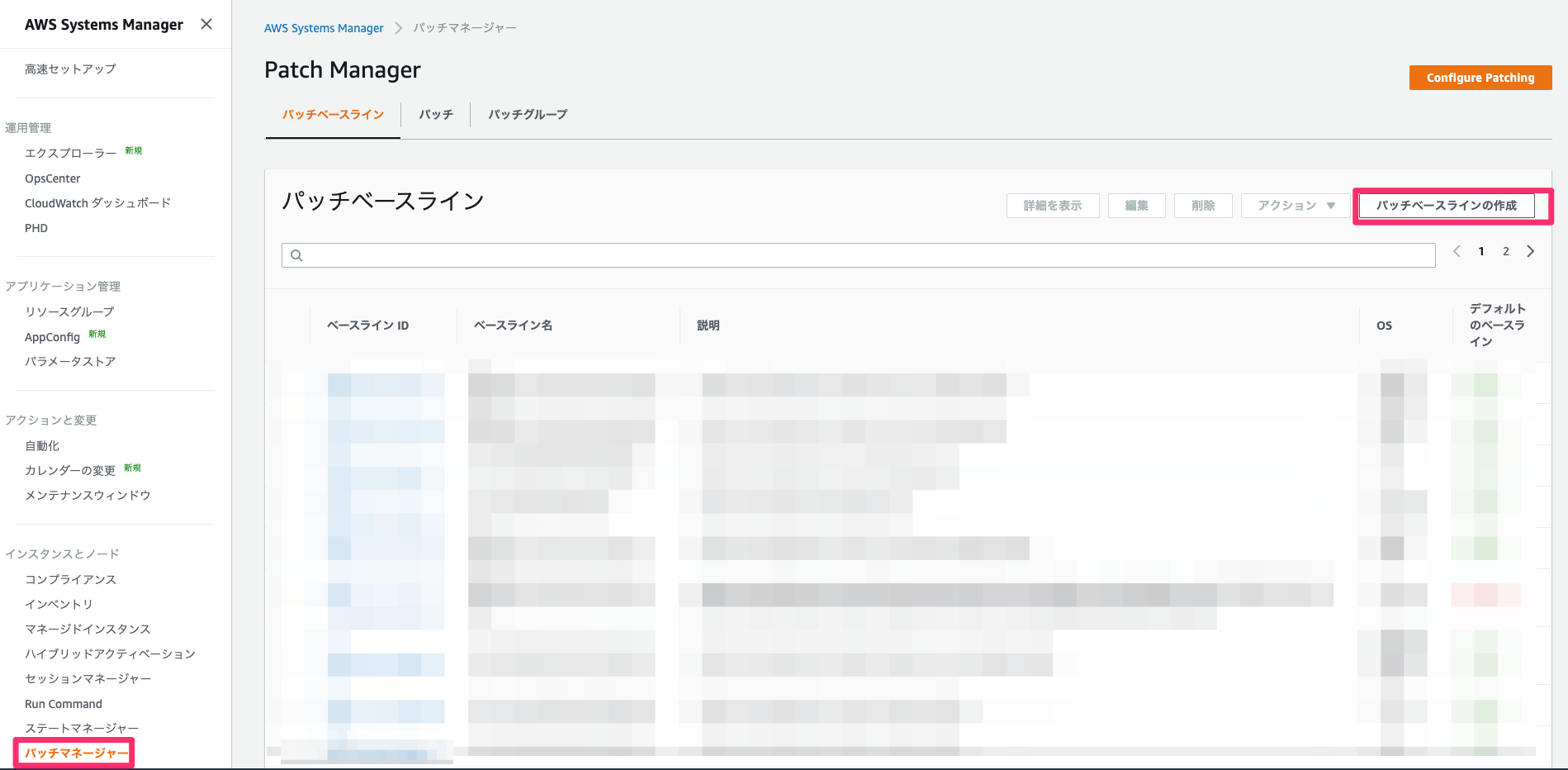Click Configure Patching button
This screenshot has width=1568, height=770.
1480,78
